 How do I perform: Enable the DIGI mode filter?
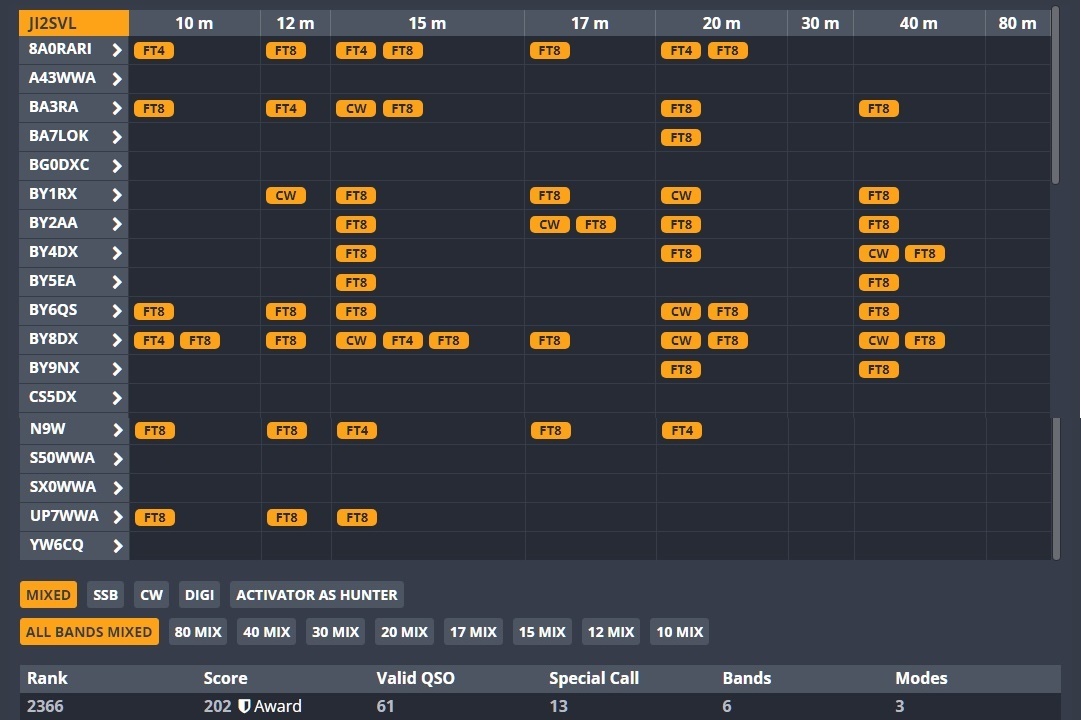[199, 595]
